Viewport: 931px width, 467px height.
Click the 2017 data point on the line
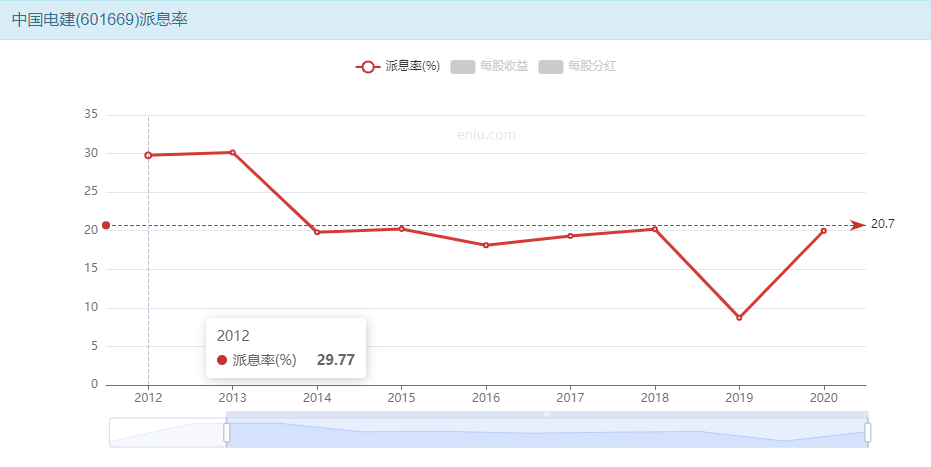click(571, 236)
